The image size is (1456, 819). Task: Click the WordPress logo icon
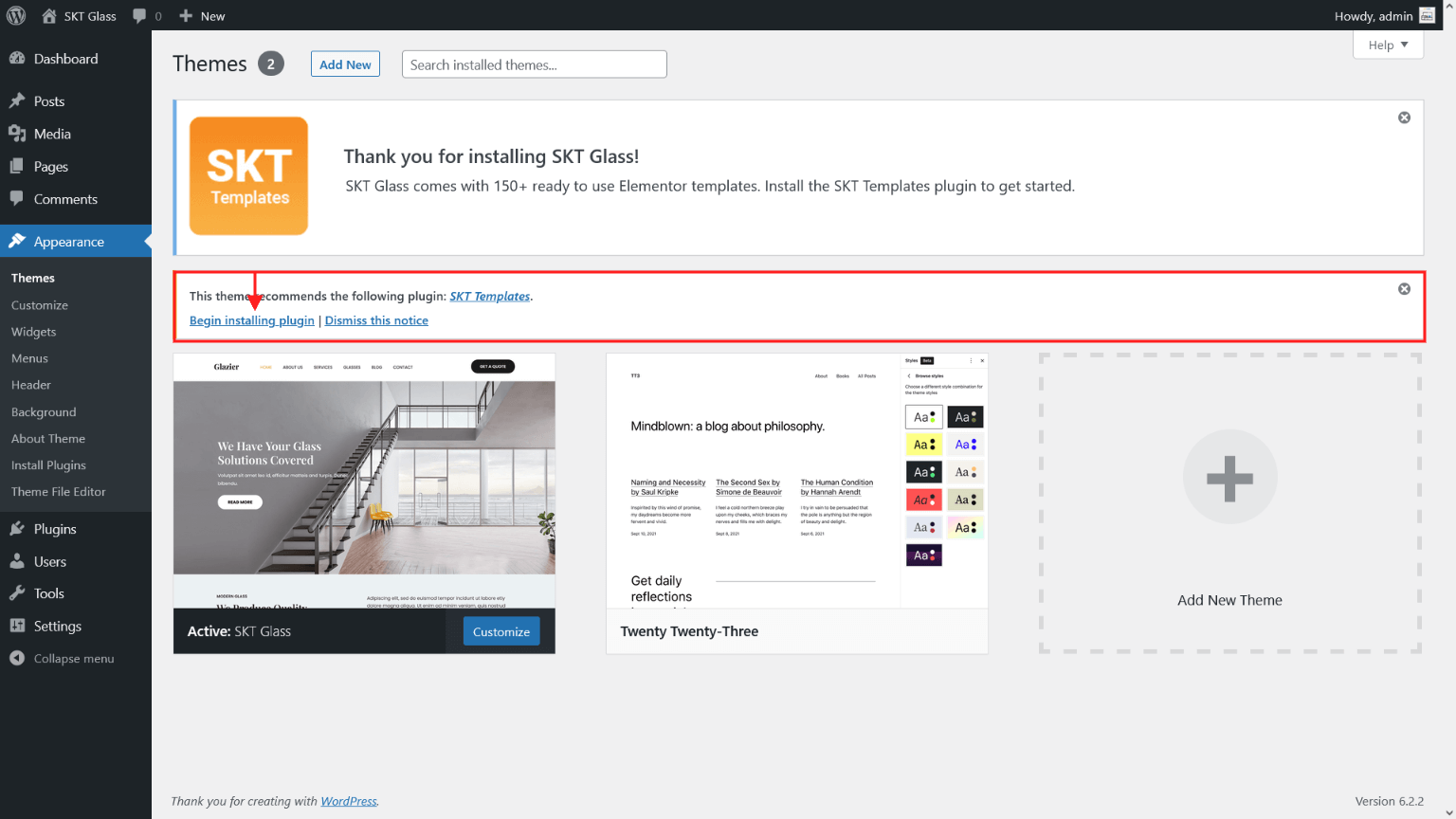click(16, 15)
